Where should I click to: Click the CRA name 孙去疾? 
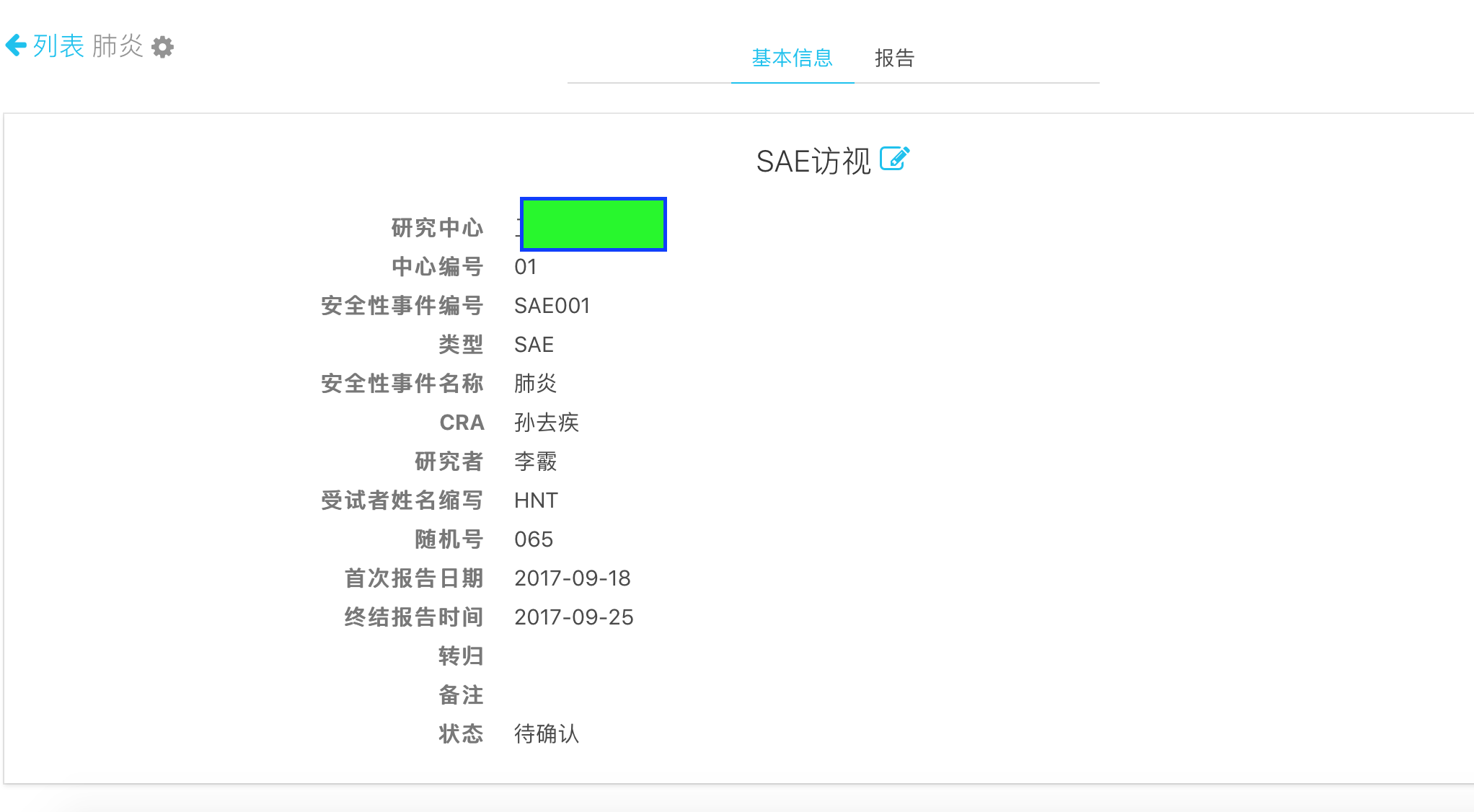547,423
